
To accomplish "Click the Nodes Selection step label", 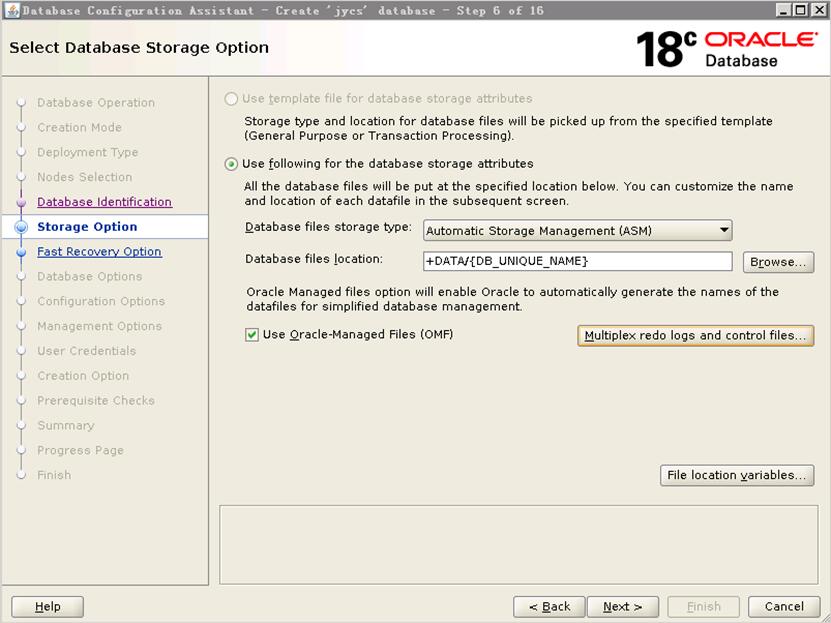I will 85,177.
